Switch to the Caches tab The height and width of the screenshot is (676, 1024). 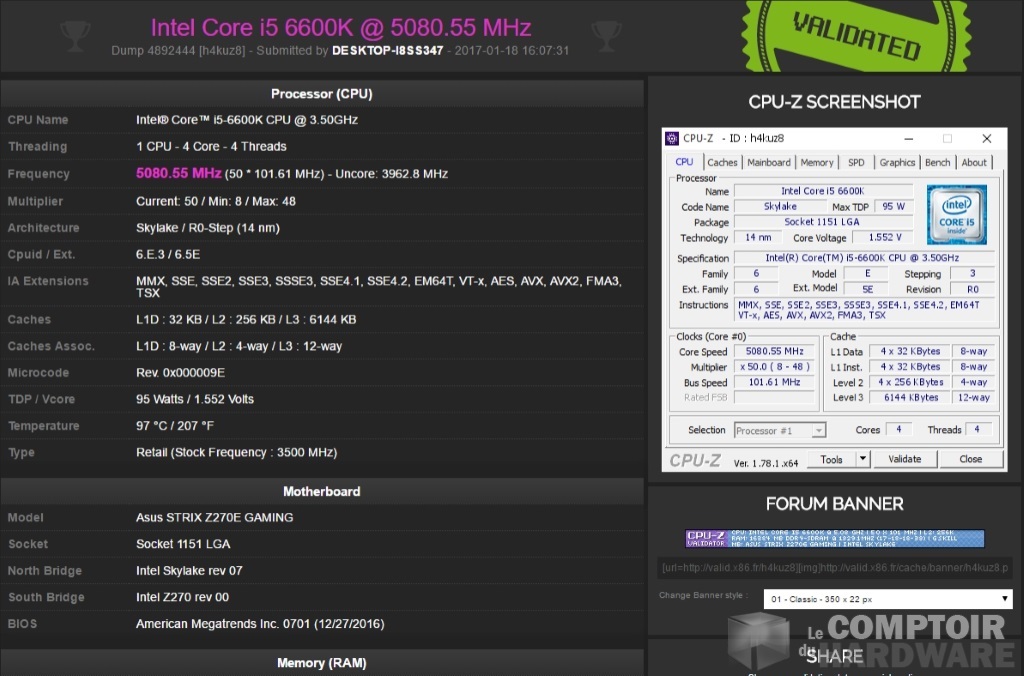pyautogui.click(x=722, y=163)
